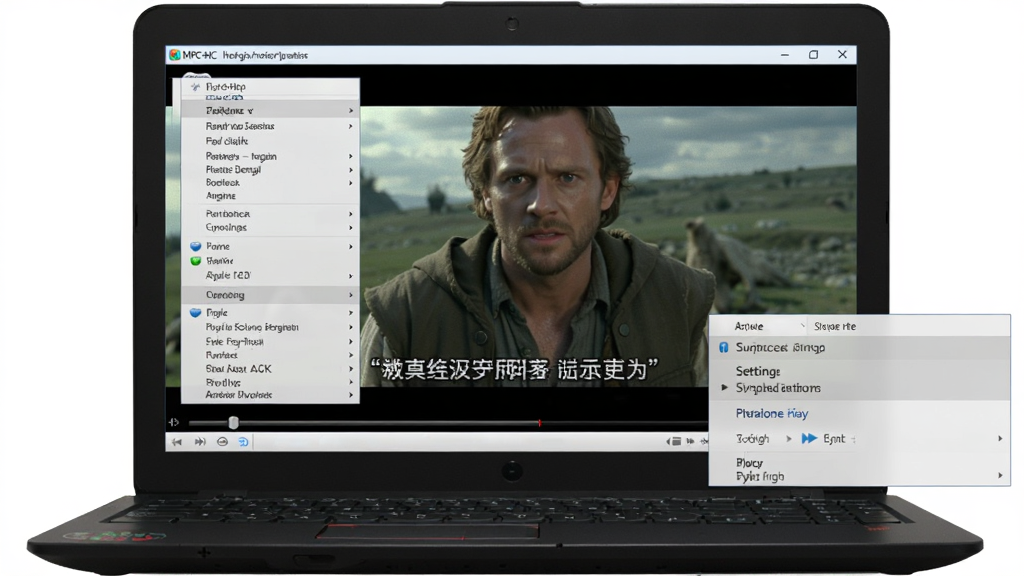
Task: Click the small chevron next to 'Arowe'
Action: point(803,326)
